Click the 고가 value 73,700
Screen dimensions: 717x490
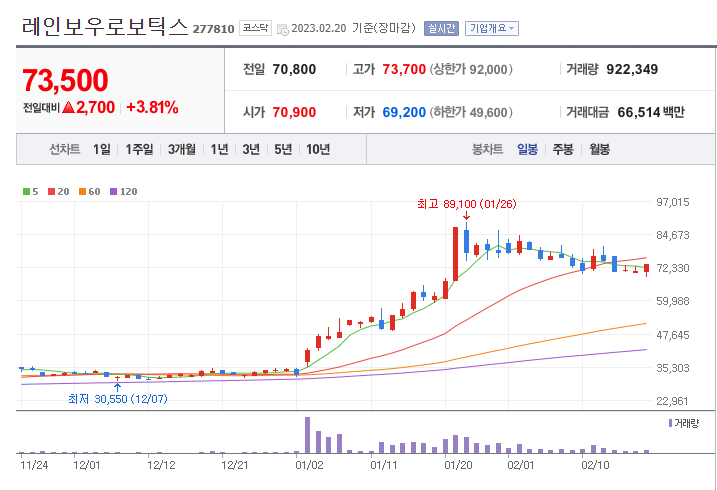(404, 69)
